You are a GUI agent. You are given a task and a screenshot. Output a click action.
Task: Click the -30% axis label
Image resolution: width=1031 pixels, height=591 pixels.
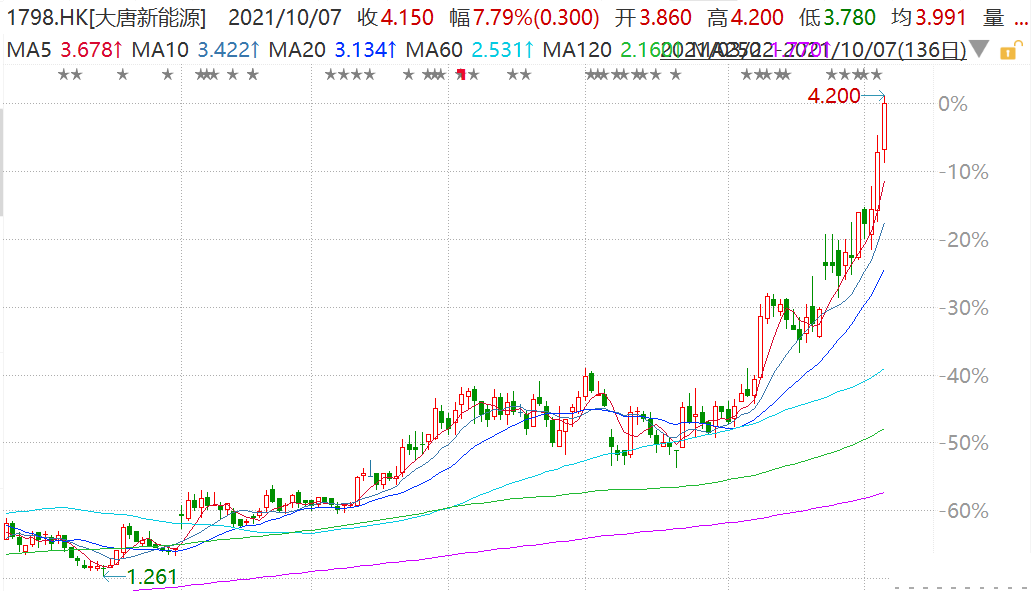[964, 308]
